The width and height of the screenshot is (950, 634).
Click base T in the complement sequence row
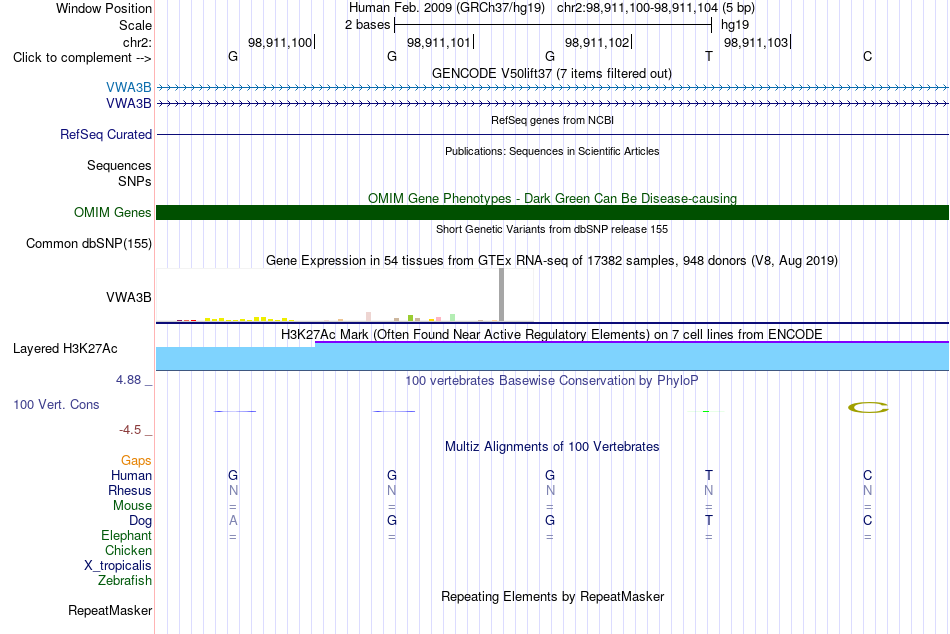coord(709,56)
